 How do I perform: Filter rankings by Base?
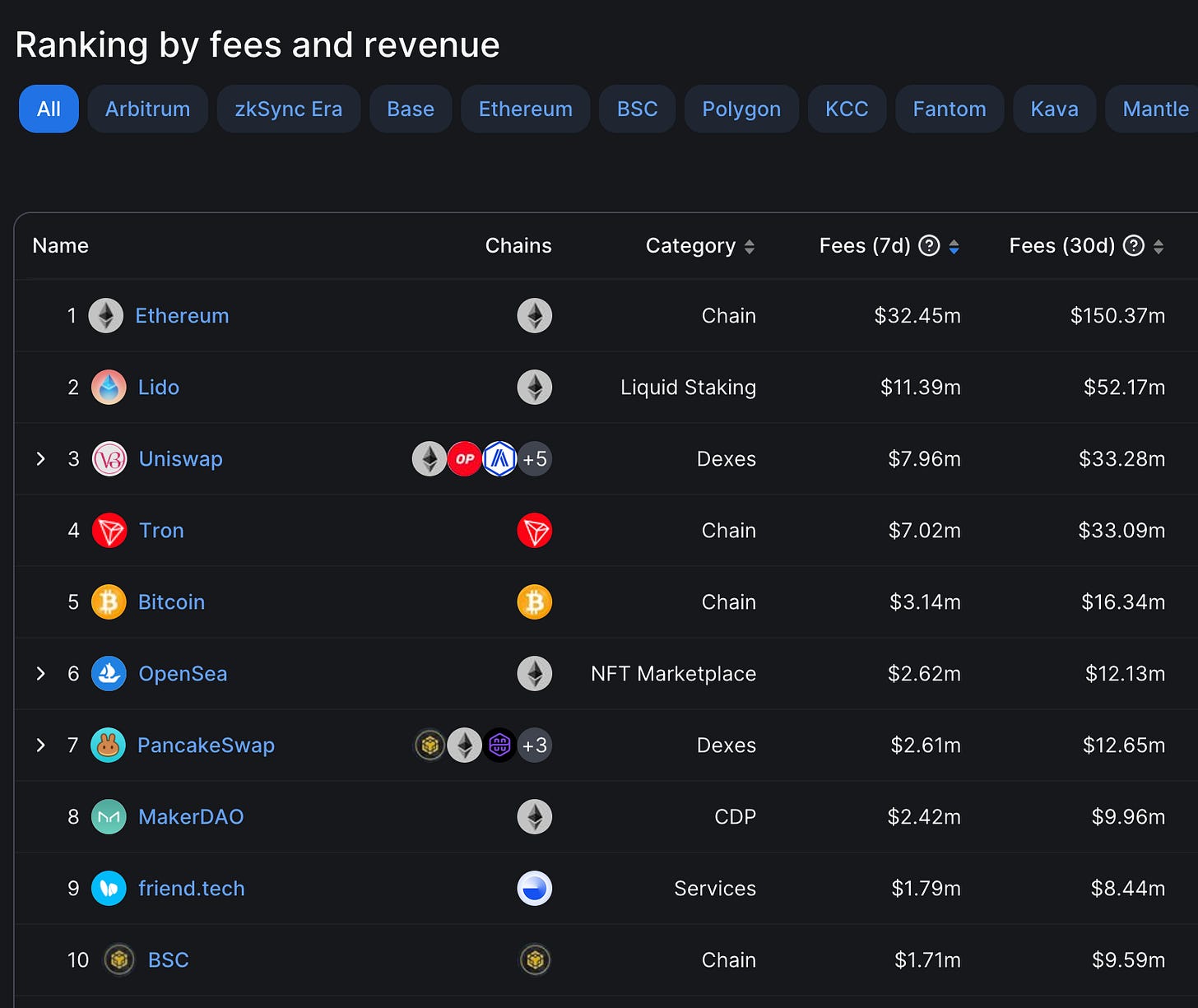pyautogui.click(x=411, y=109)
